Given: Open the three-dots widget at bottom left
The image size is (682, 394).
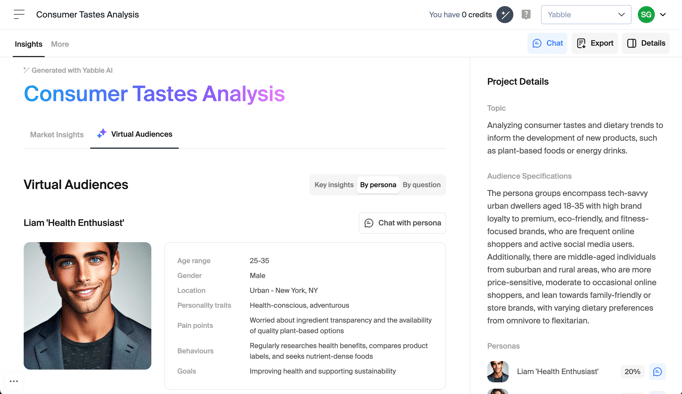Looking at the screenshot, I should tap(14, 381).
